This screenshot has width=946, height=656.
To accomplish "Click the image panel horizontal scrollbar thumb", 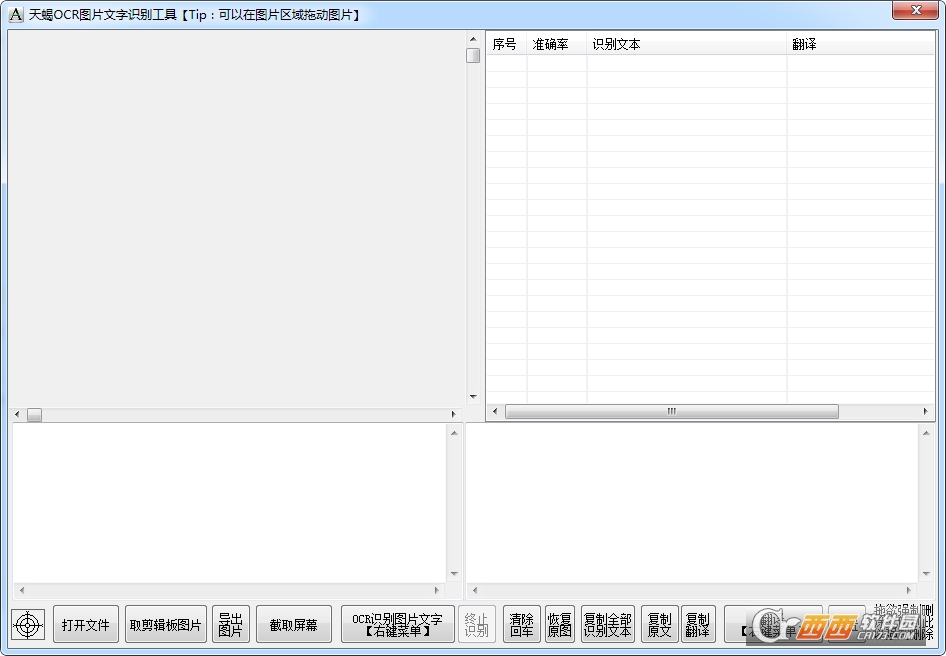I will tap(34, 414).
